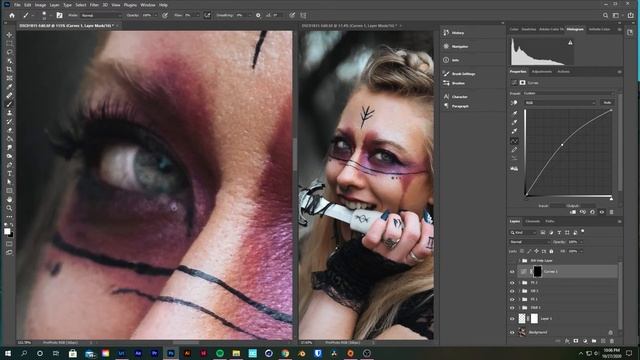Open the History panel icon

tap(446, 33)
